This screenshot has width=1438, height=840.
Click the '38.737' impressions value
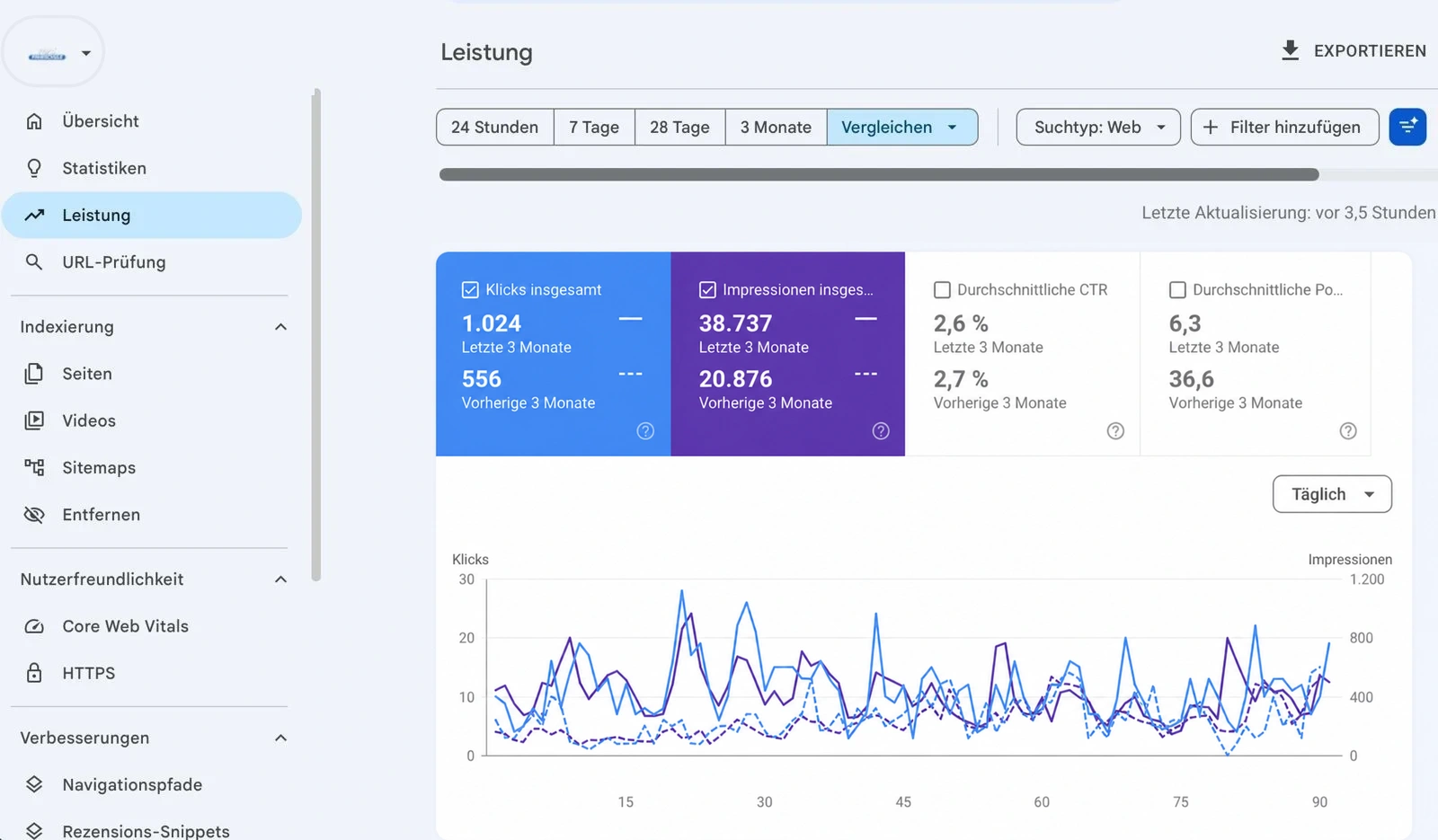[x=735, y=323]
